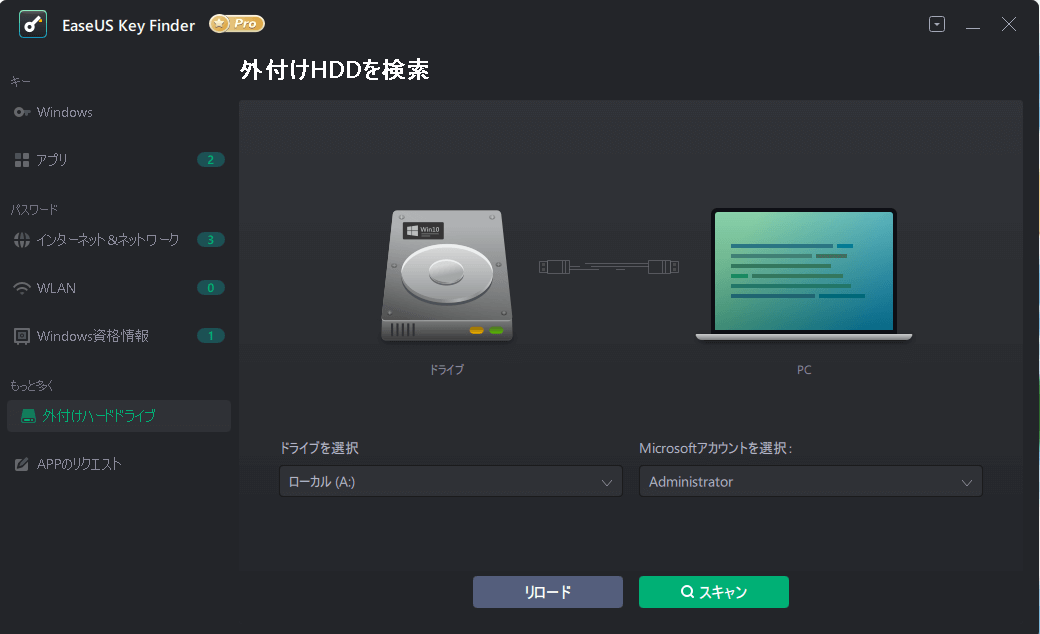Viewport: 1040px width, 634px height.
Task: Click the APPのリクエスト pencil icon
Action: tap(22, 463)
